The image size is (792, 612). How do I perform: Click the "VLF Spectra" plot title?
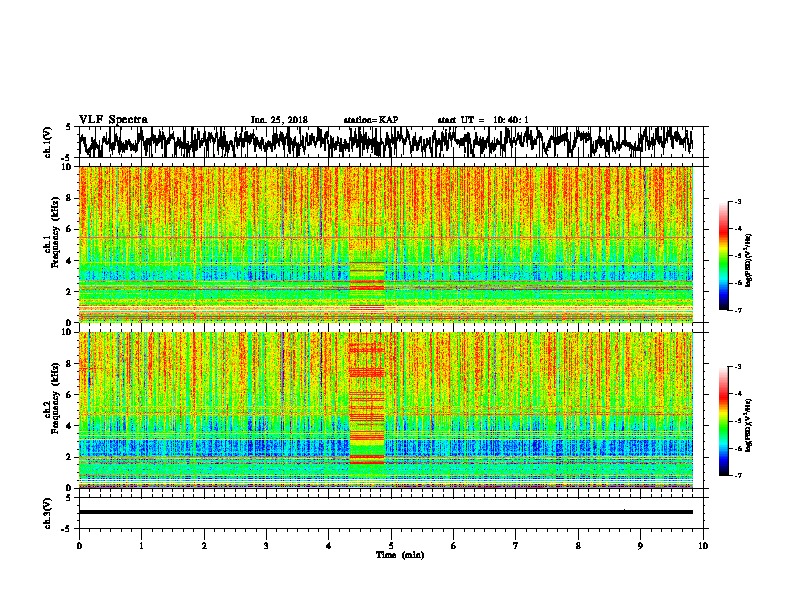click(x=113, y=119)
